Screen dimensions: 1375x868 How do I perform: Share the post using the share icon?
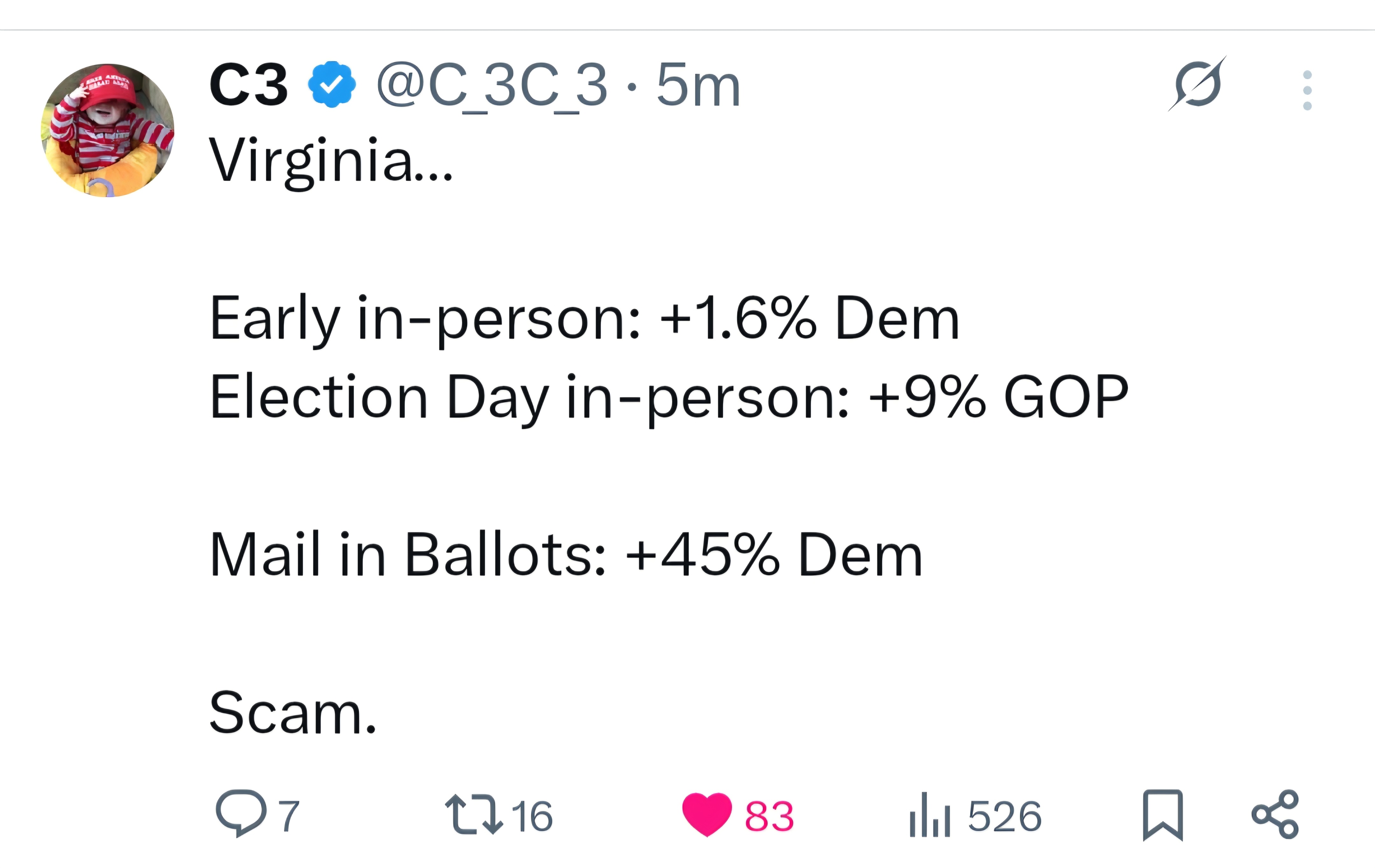tap(1274, 814)
